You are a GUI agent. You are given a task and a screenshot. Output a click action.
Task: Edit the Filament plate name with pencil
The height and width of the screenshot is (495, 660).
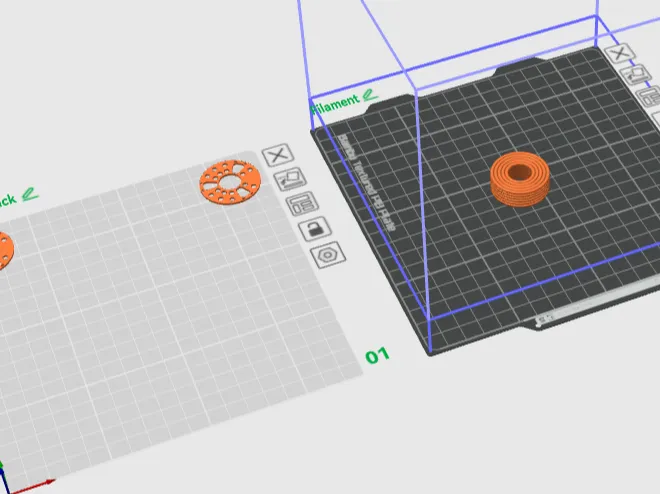click(x=370, y=95)
